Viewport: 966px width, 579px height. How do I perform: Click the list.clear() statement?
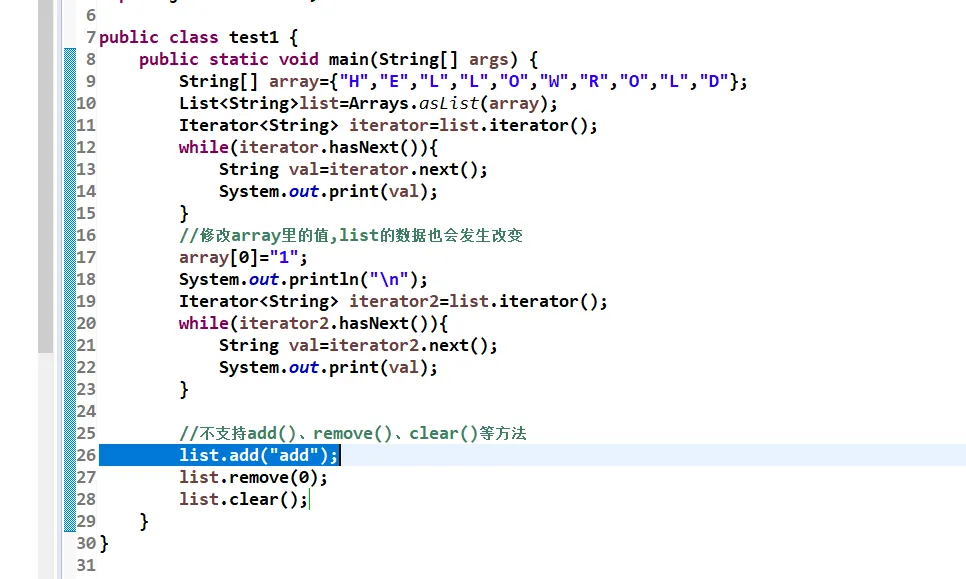[243, 500]
